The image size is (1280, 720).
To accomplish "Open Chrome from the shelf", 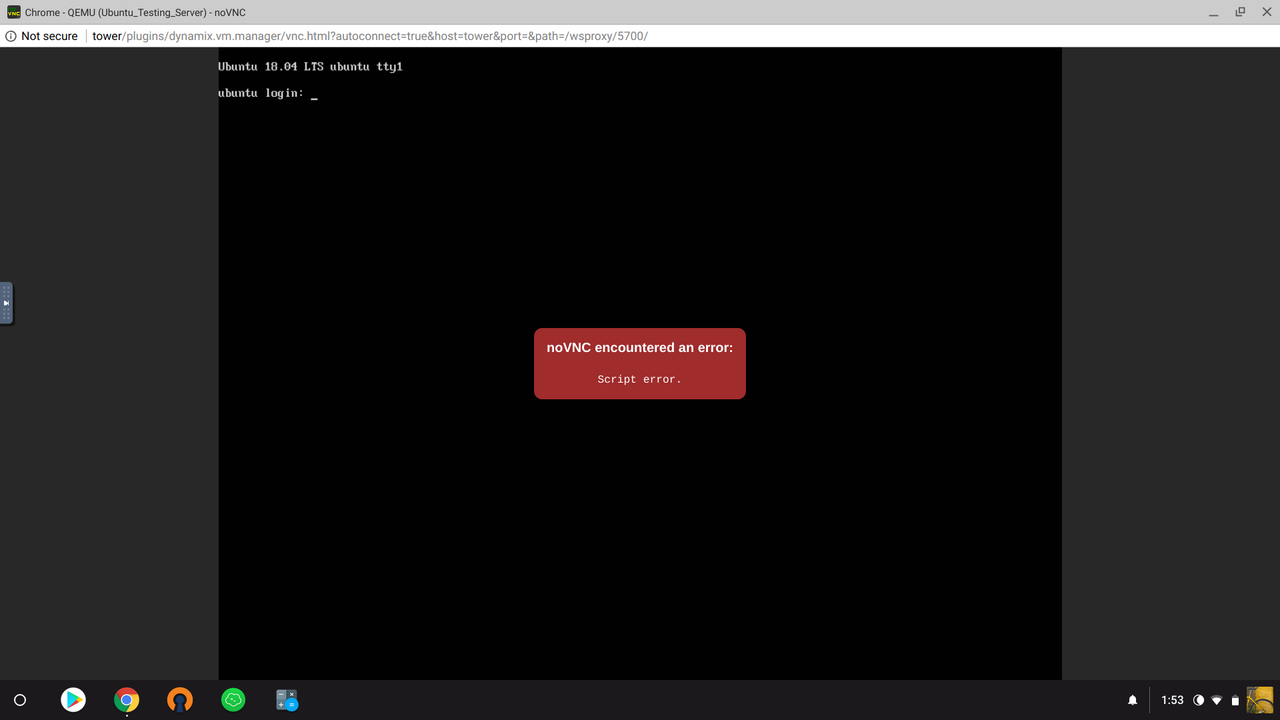I will click(126, 700).
